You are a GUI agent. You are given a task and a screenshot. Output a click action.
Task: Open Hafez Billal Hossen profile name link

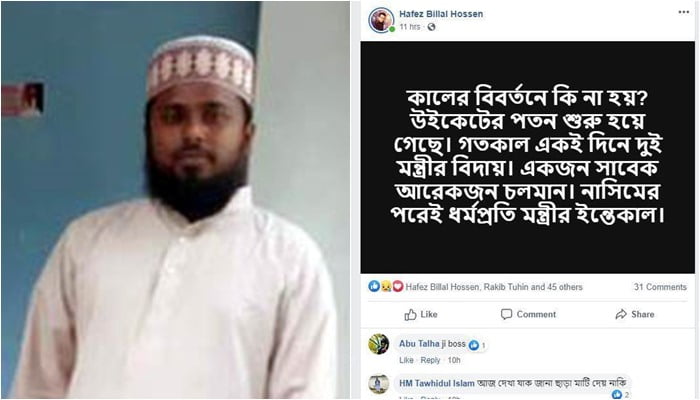[x=441, y=14]
